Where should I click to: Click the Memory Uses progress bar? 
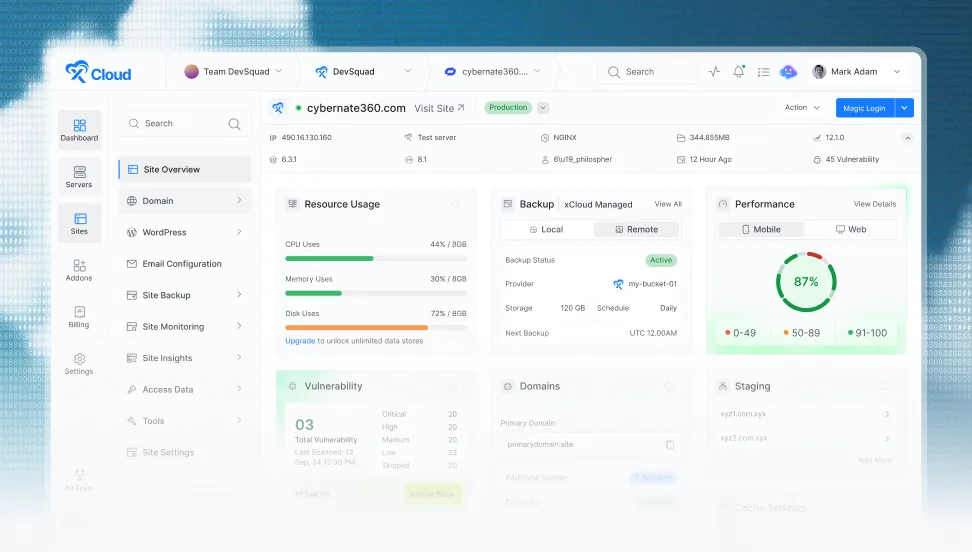[376, 293]
